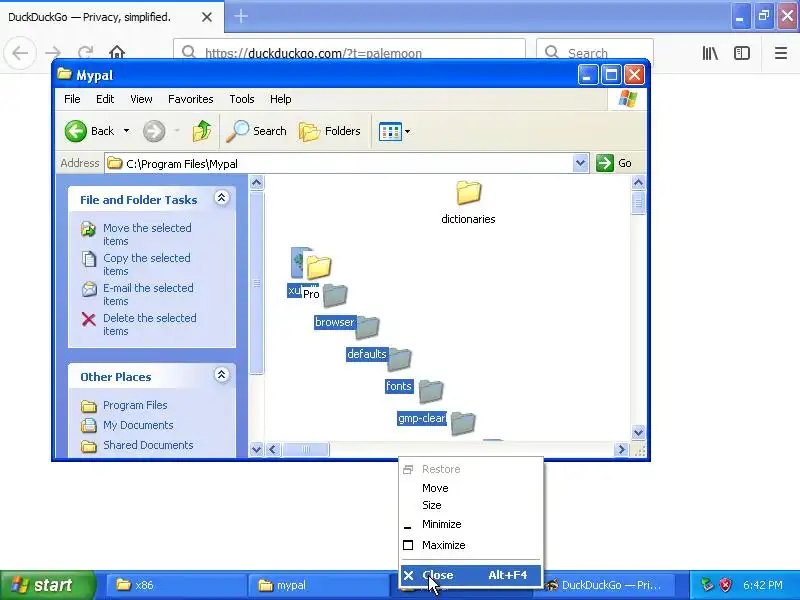Click file pane horizontal scrollbar left arrow
This screenshot has width=800, height=600.
click(x=272, y=449)
